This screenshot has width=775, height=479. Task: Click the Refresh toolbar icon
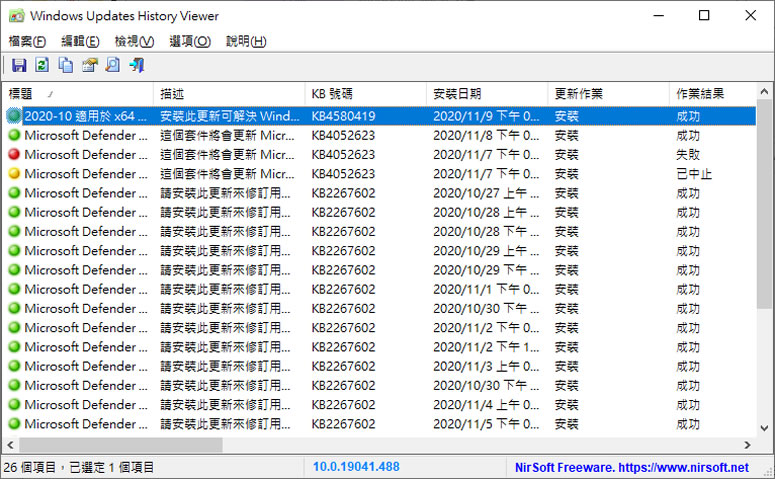[x=42, y=66]
